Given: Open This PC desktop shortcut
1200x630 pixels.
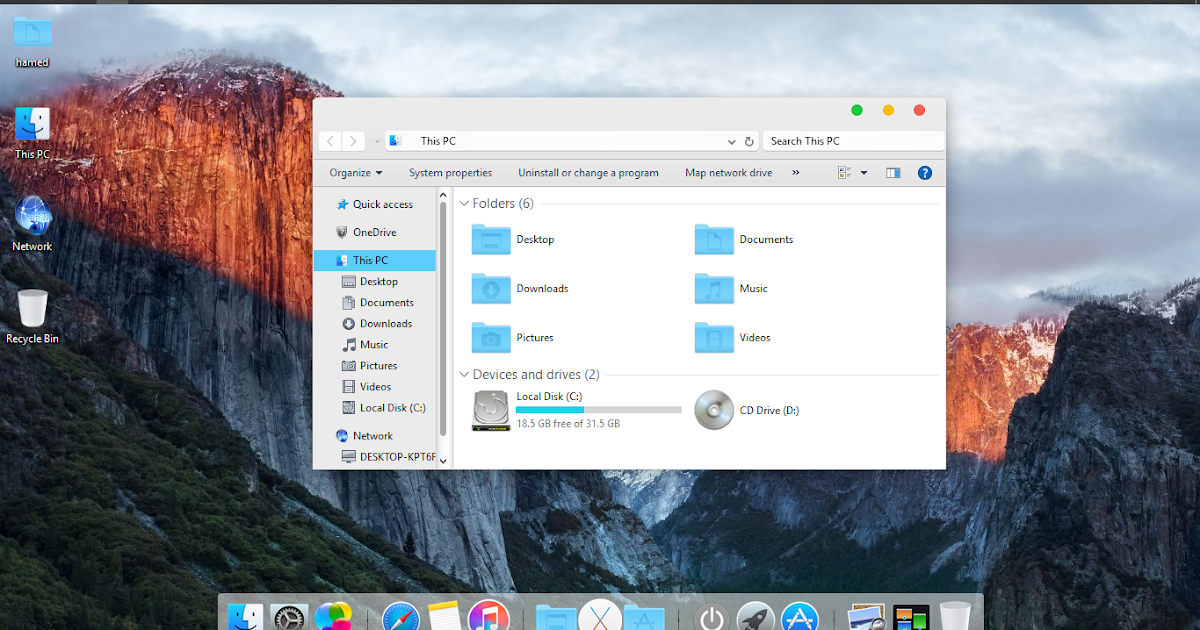Looking at the screenshot, I should (32, 133).
